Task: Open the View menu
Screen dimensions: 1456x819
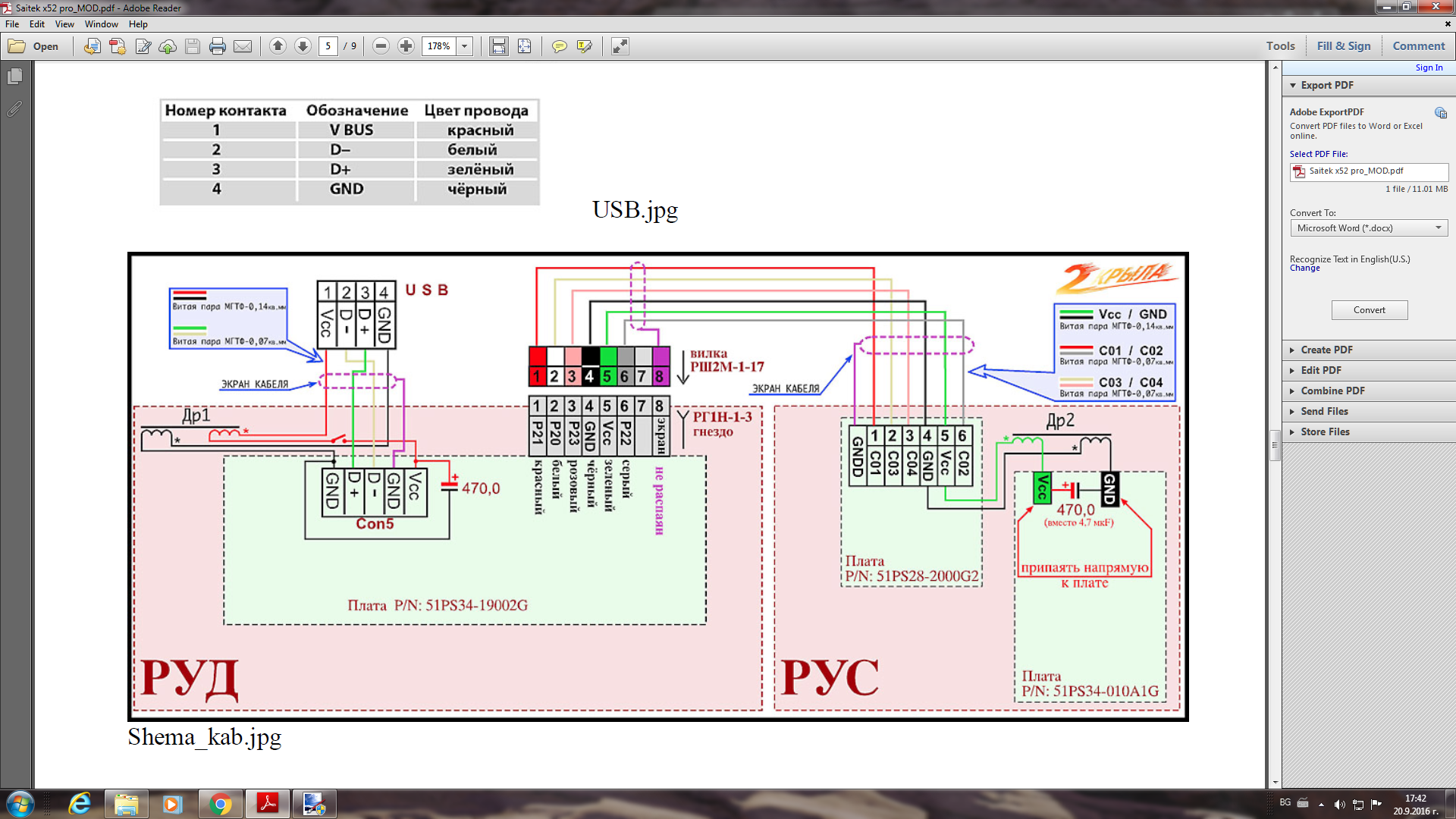Action: click(64, 24)
